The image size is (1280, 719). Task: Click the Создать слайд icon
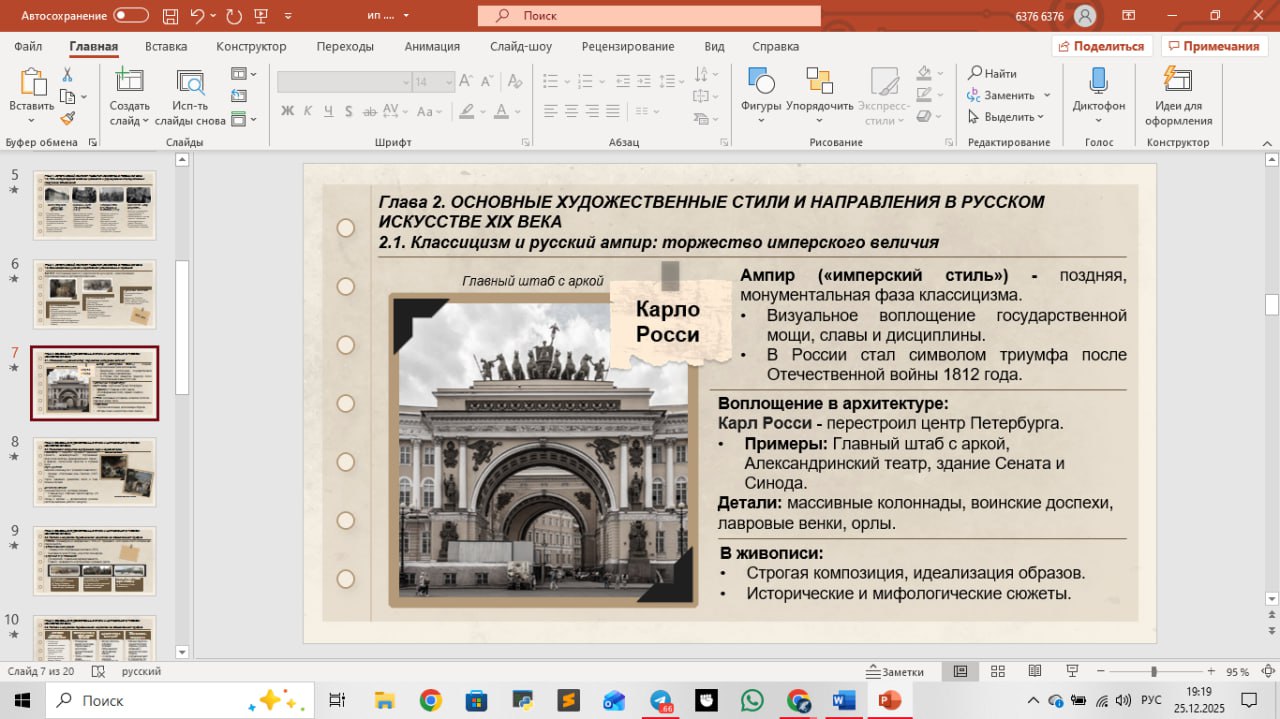coord(128,81)
